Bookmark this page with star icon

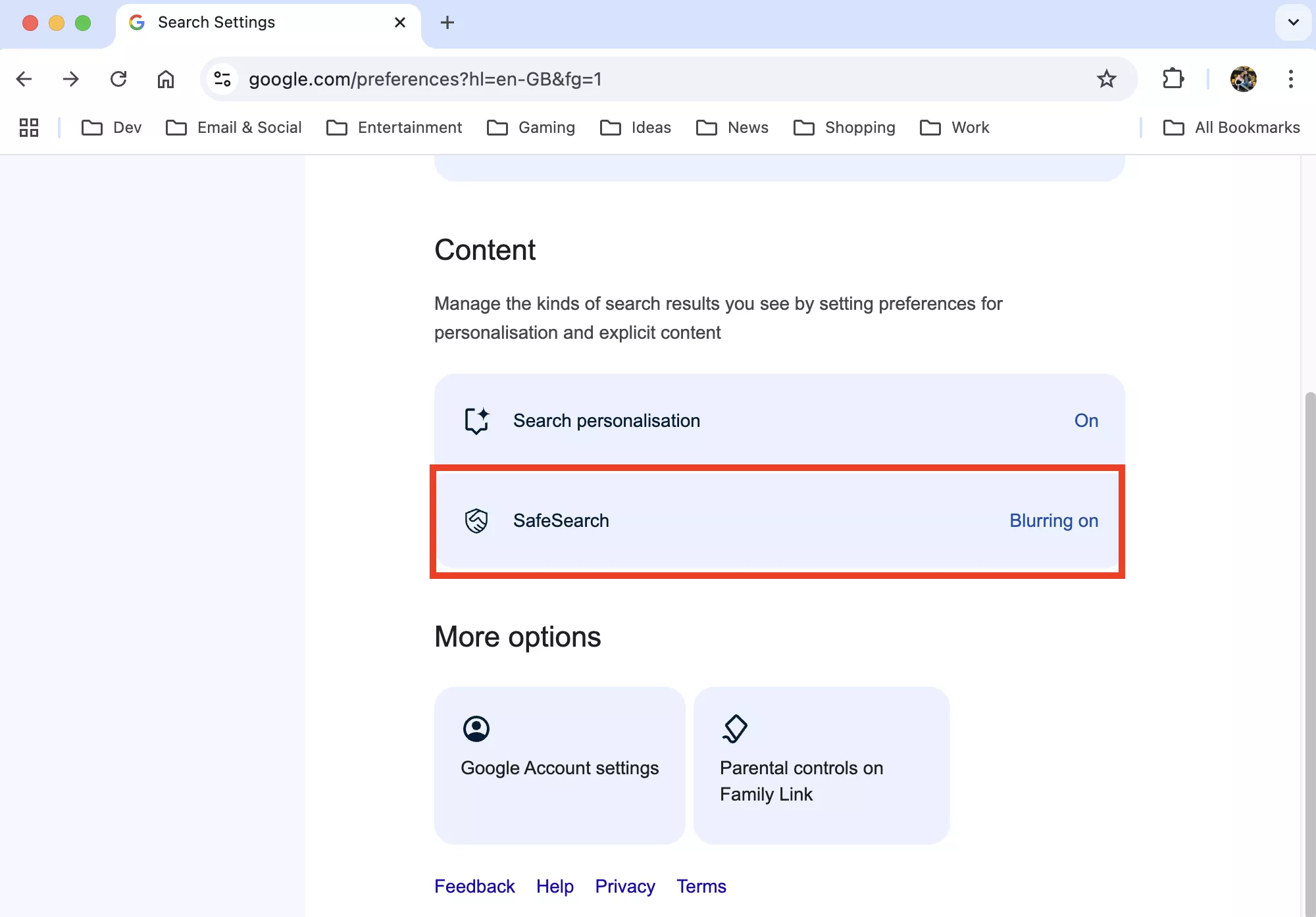click(1106, 79)
